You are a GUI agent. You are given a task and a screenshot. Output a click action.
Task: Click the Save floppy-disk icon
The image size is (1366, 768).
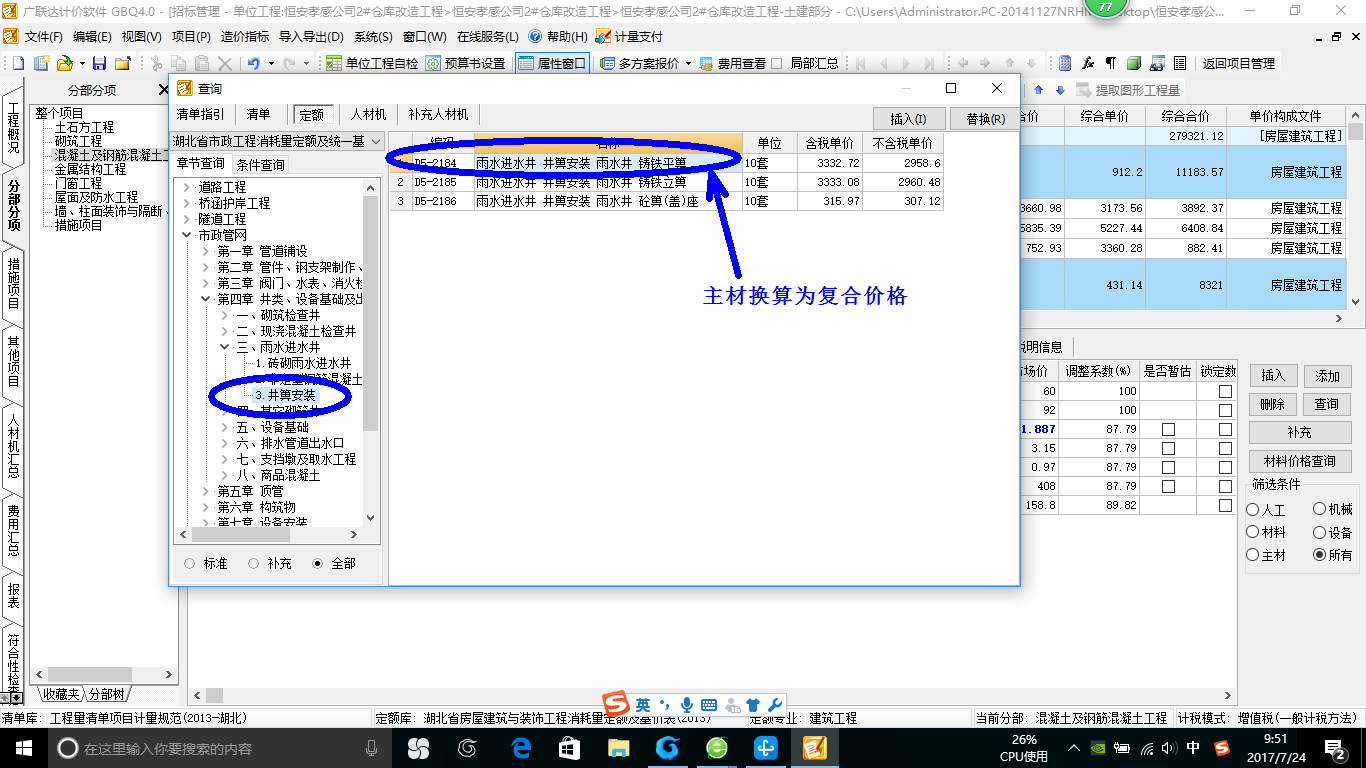(99, 63)
